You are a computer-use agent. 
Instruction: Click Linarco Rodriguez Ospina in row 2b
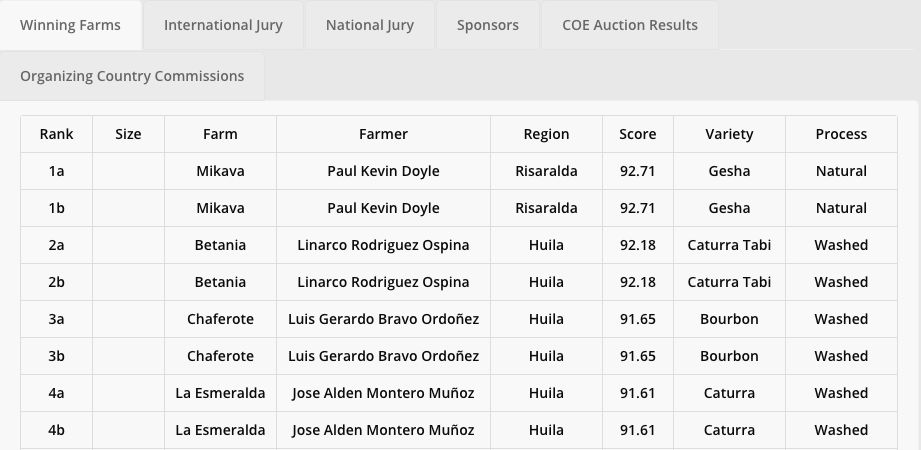coord(384,282)
